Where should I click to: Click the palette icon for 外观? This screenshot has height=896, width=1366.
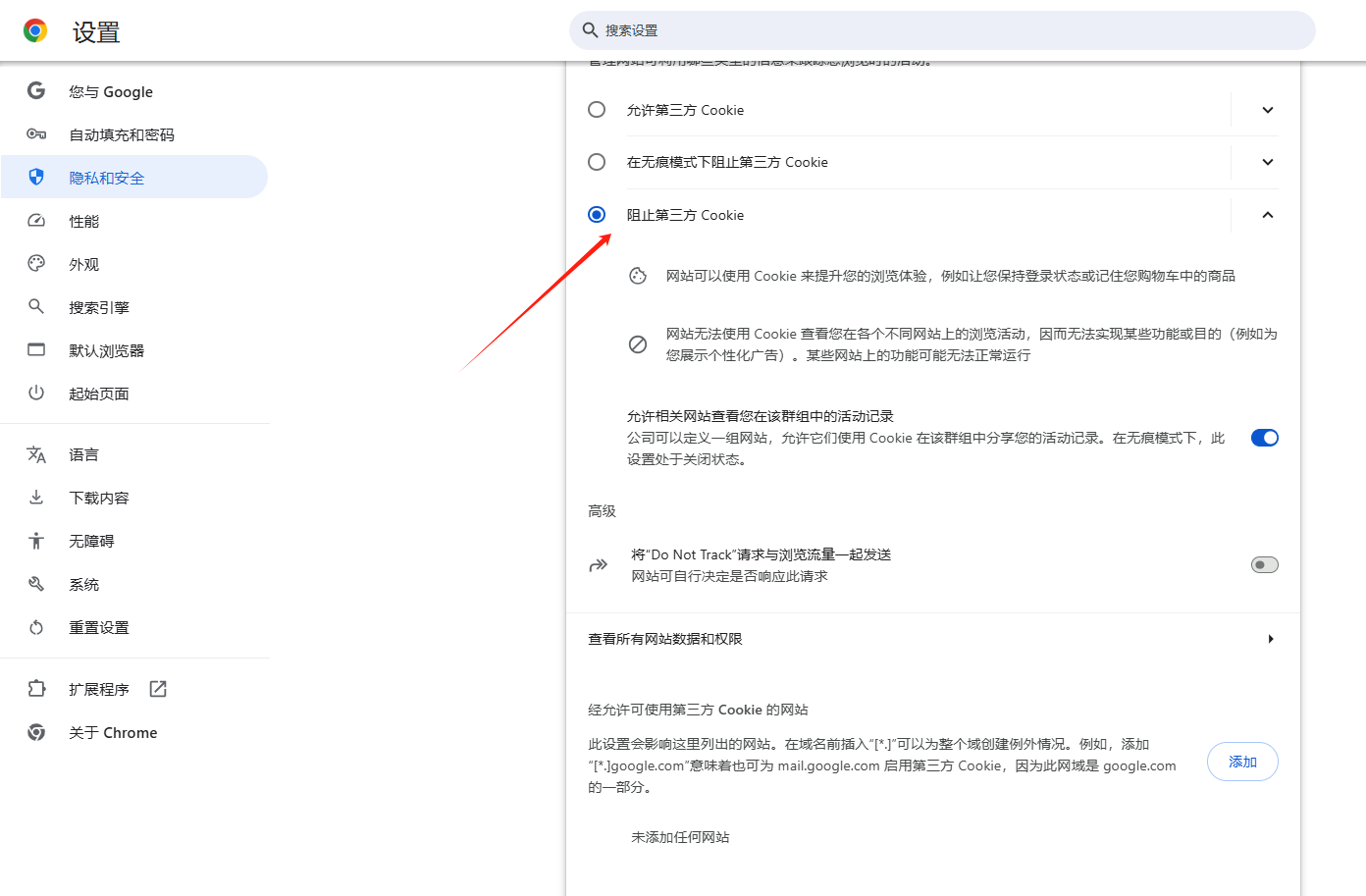point(36,263)
